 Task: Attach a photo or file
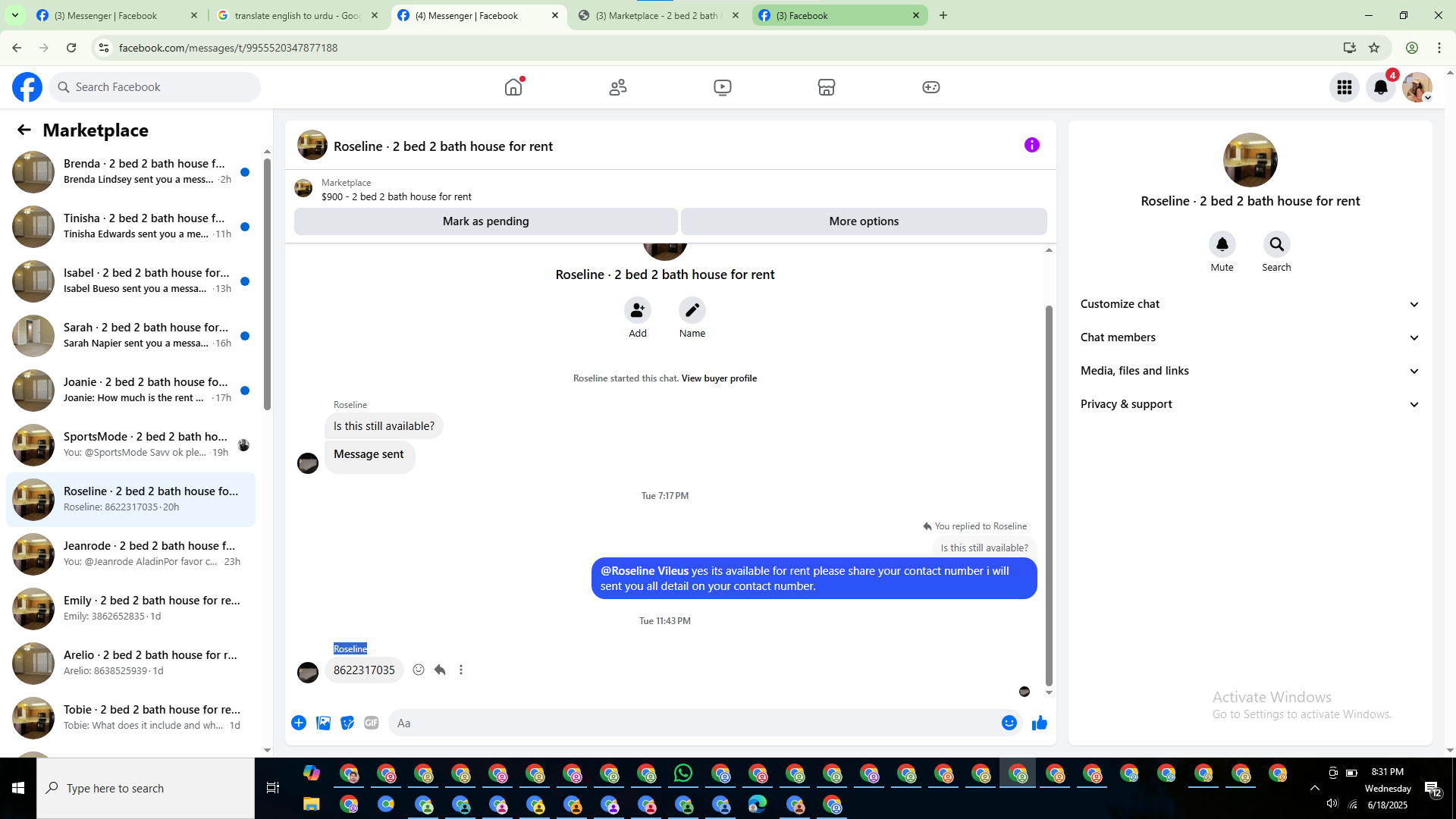[323, 723]
